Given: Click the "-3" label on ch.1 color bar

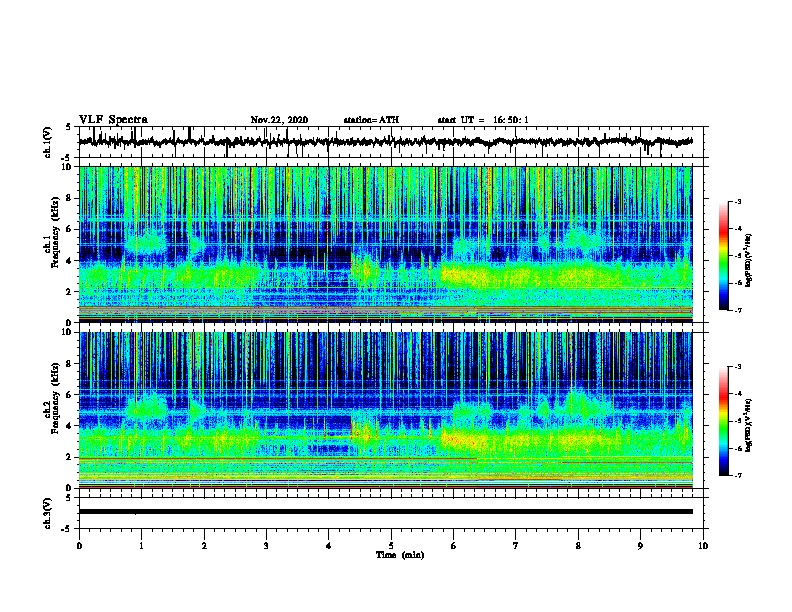Looking at the screenshot, I should coord(738,202).
